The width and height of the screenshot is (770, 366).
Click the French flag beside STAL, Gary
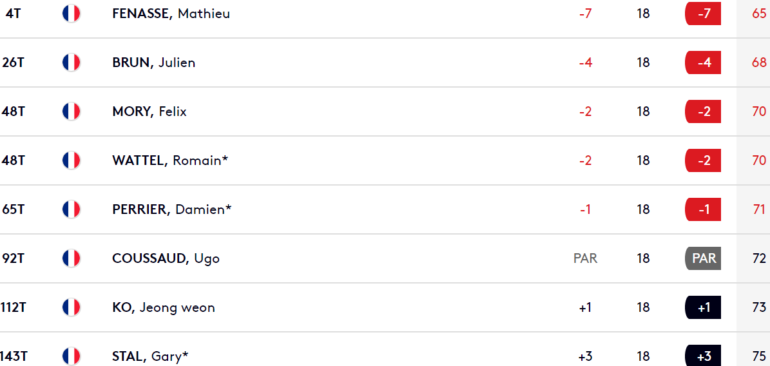point(71,356)
